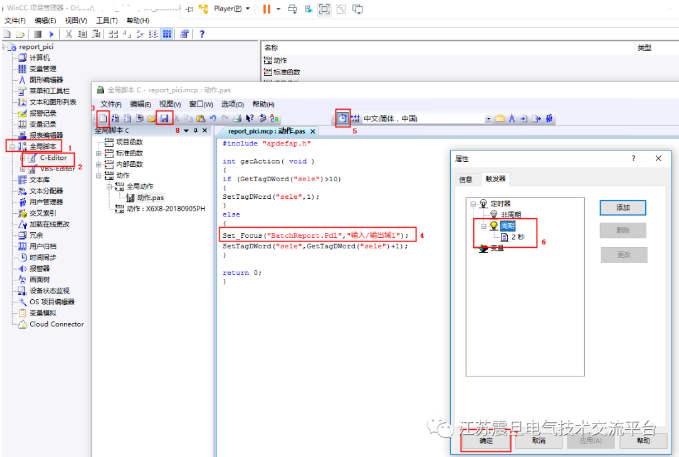Screen dimensions: 679x457
Task: Open 工具(T) menu in WinCC Explorer
Action: (107, 20)
